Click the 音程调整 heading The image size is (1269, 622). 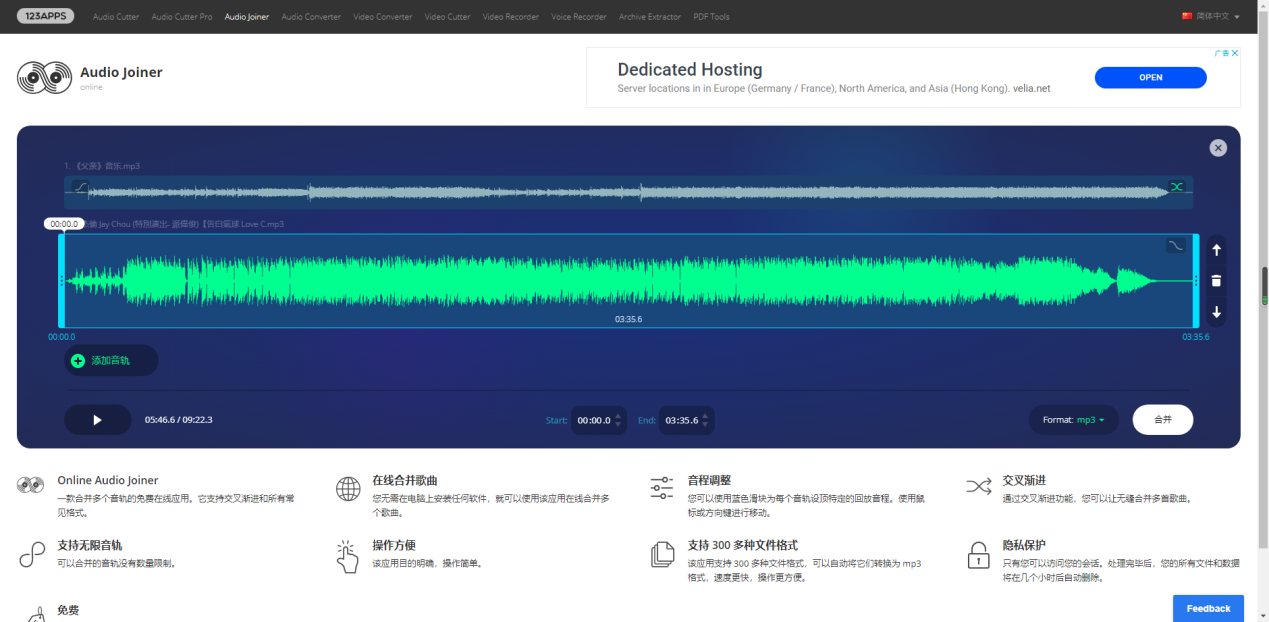coord(709,480)
